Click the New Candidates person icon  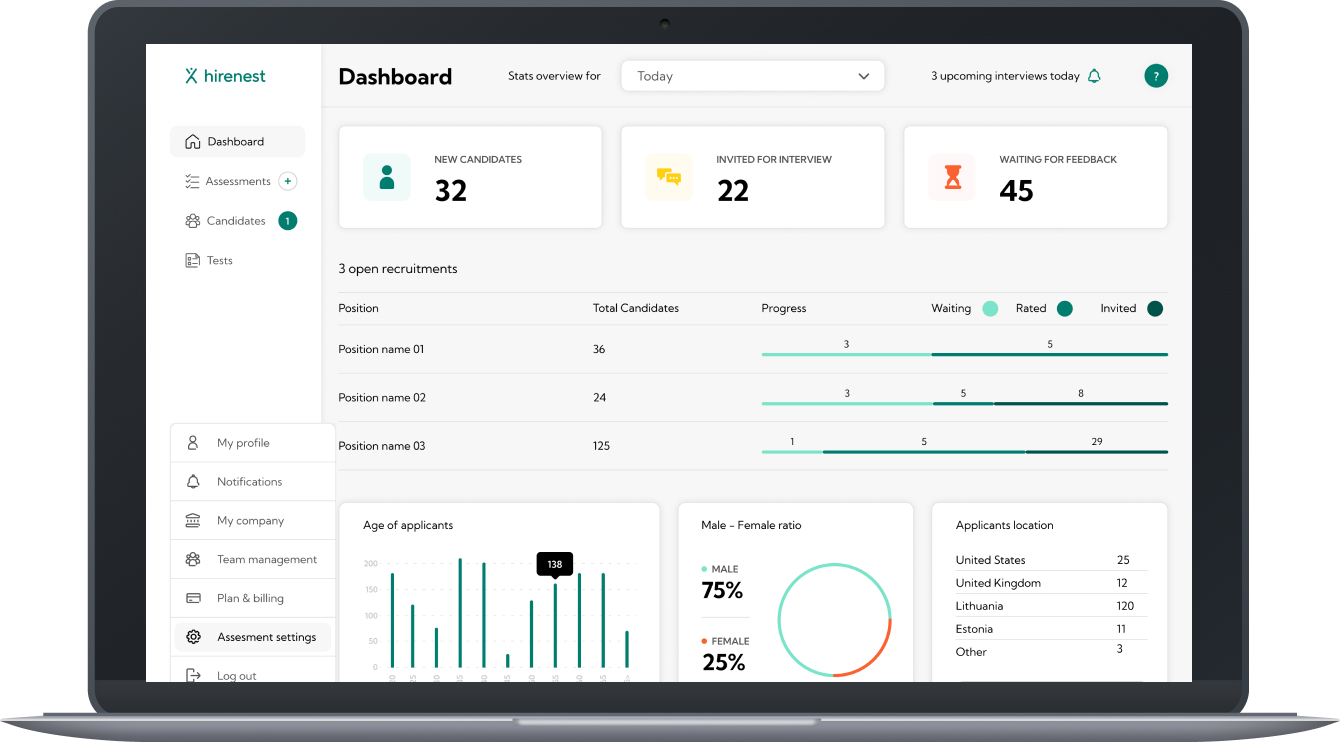click(x=387, y=177)
